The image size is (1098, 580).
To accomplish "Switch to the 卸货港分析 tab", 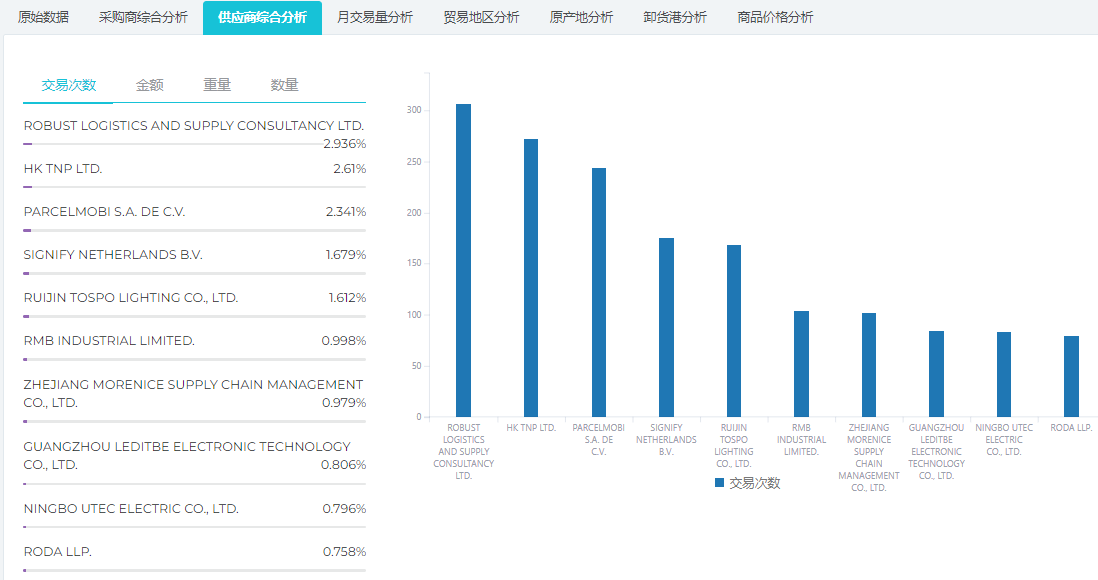I will click(675, 17).
